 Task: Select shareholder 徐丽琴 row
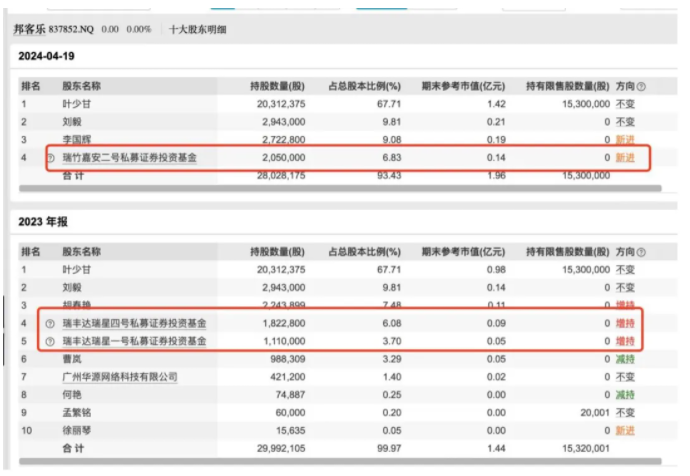(x=348, y=431)
